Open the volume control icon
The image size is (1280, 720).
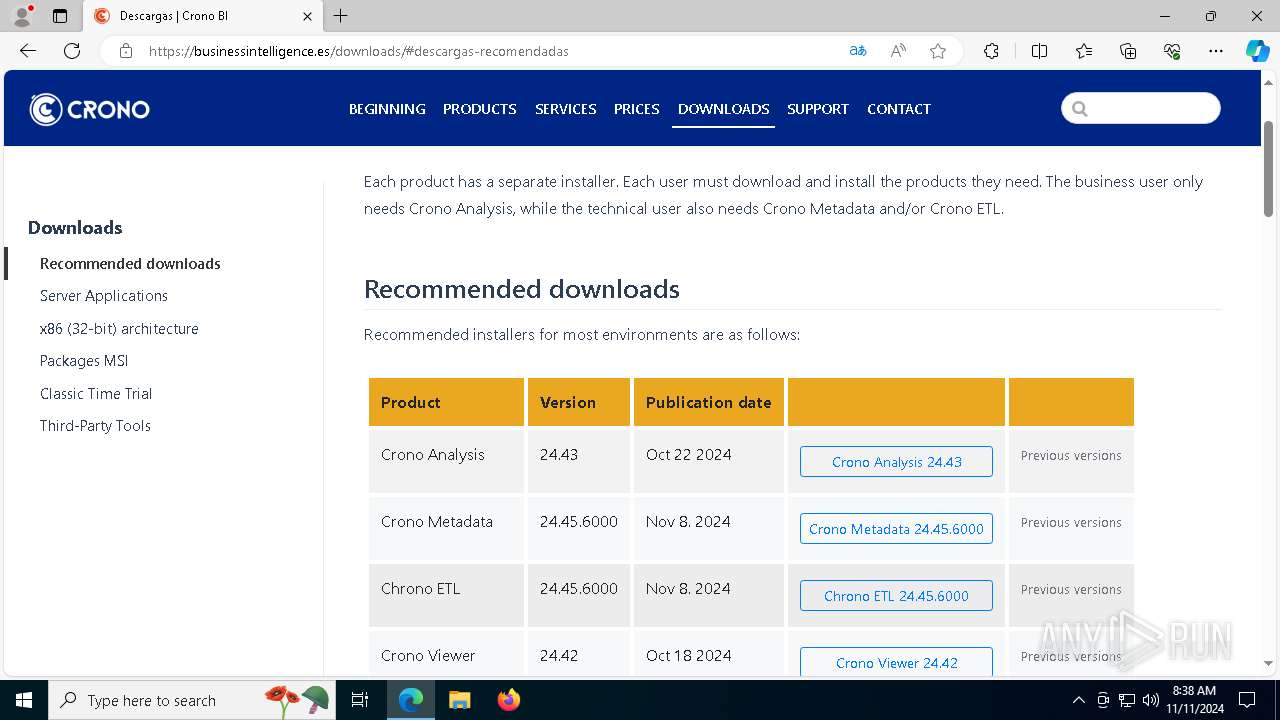(x=1151, y=700)
